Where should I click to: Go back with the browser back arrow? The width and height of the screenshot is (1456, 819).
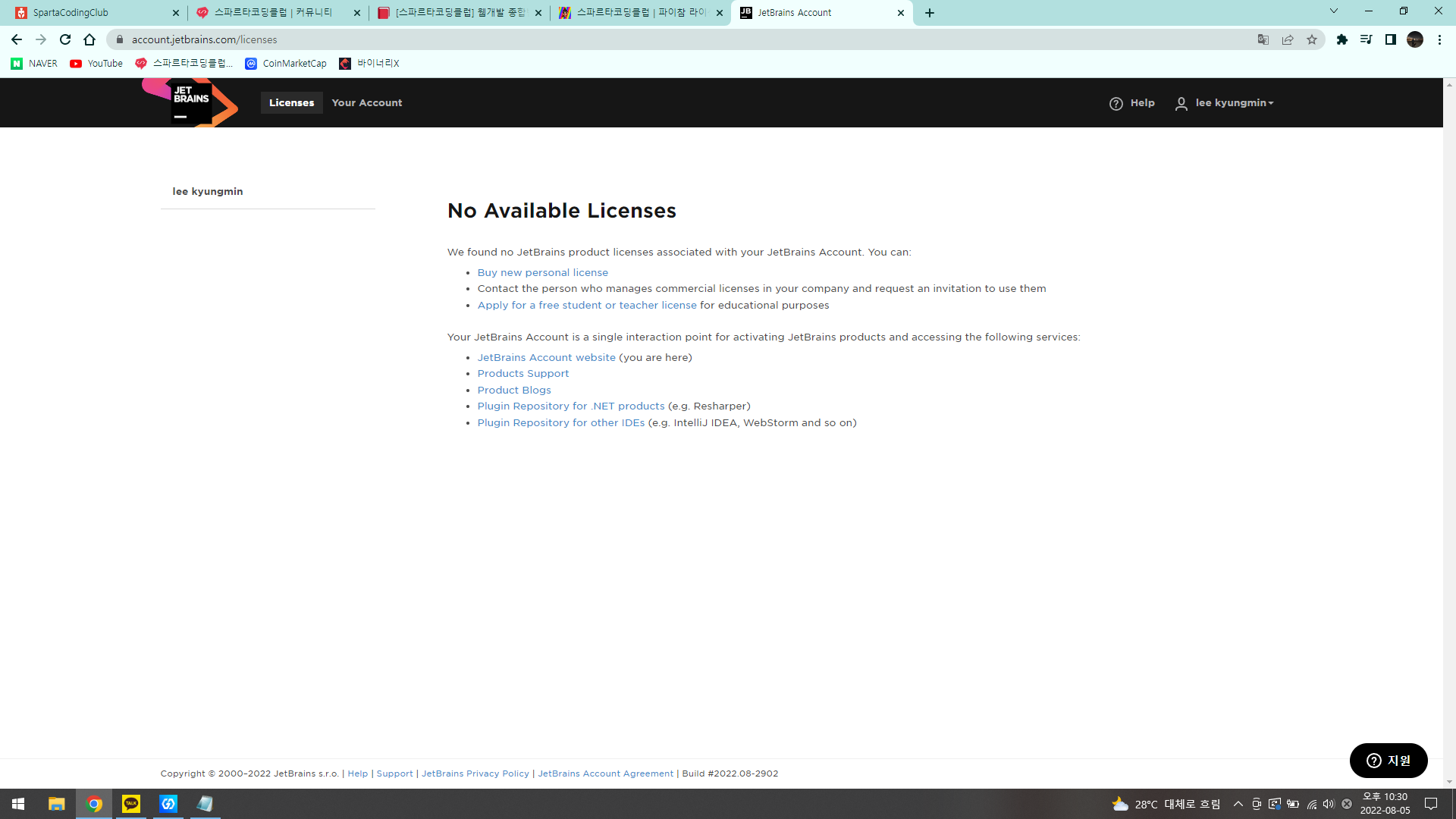17,39
